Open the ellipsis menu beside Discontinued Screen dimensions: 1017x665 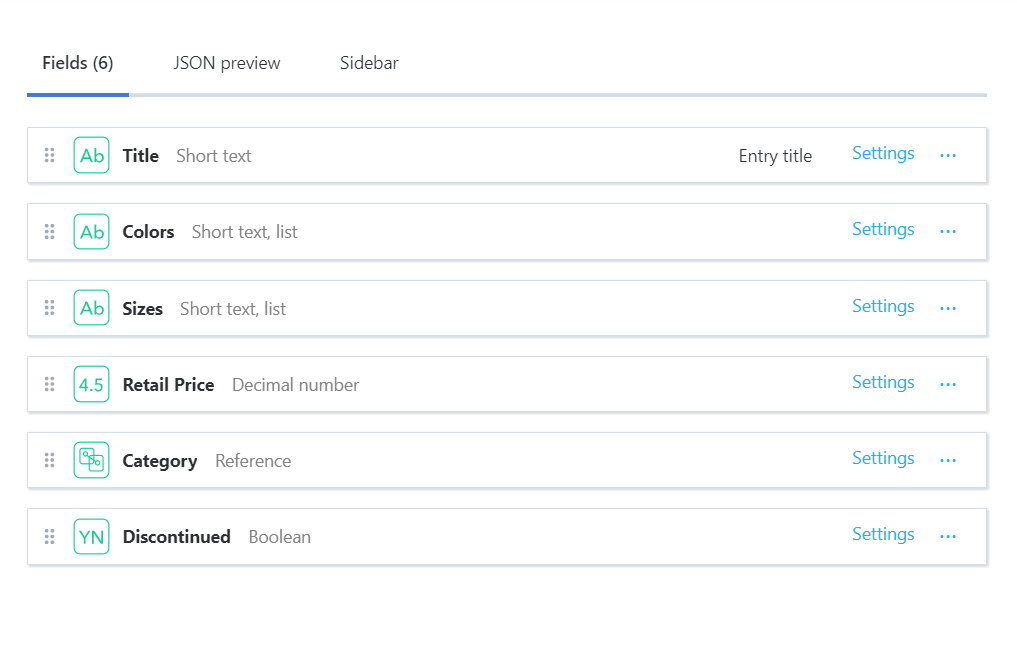coord(947,536)
